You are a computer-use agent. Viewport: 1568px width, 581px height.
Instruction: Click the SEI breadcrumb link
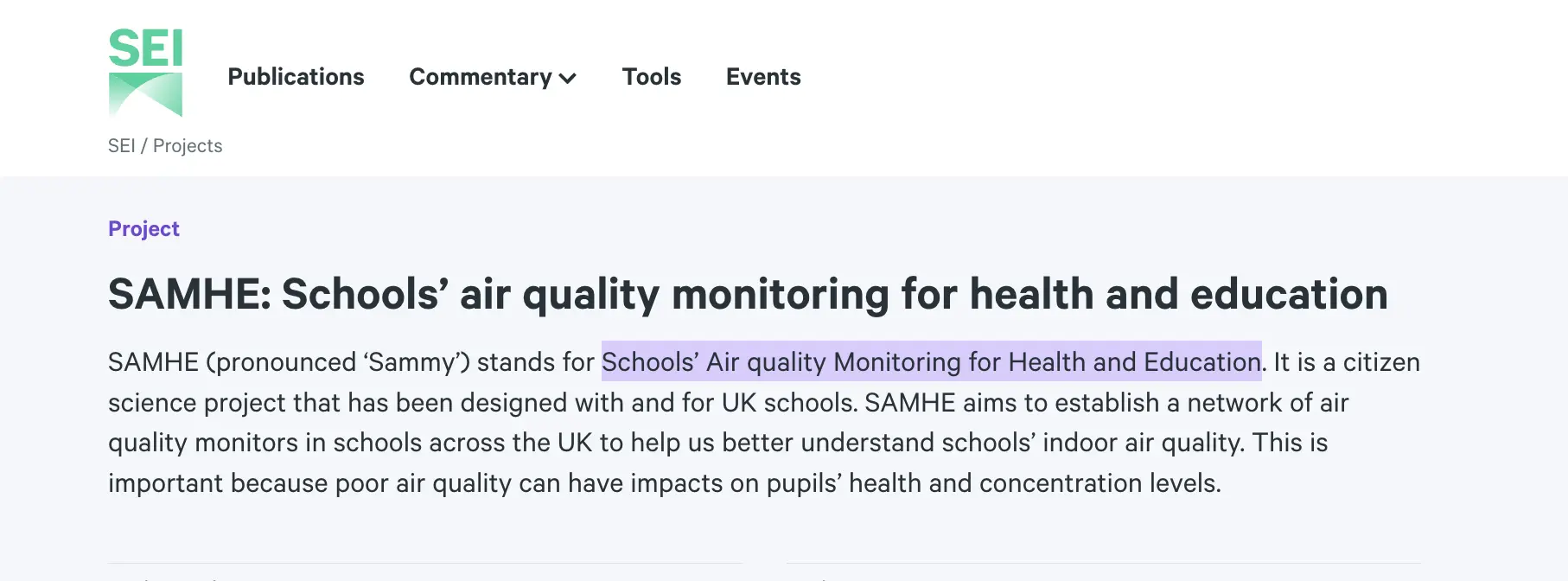tap(121, 146)
